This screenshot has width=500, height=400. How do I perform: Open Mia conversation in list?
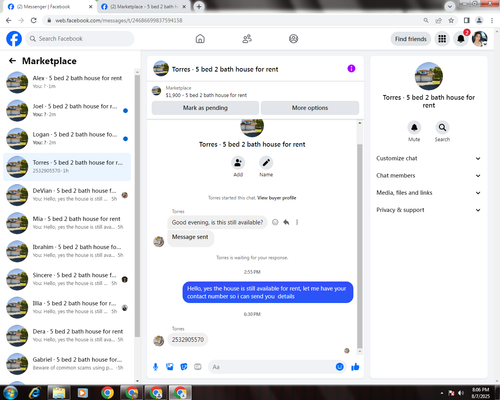67,223
